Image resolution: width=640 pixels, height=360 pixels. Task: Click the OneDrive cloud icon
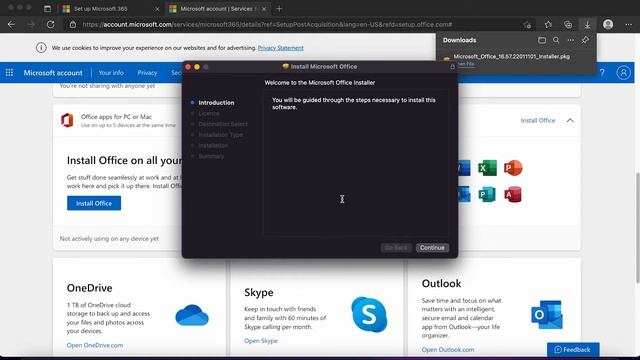(192, 315)
